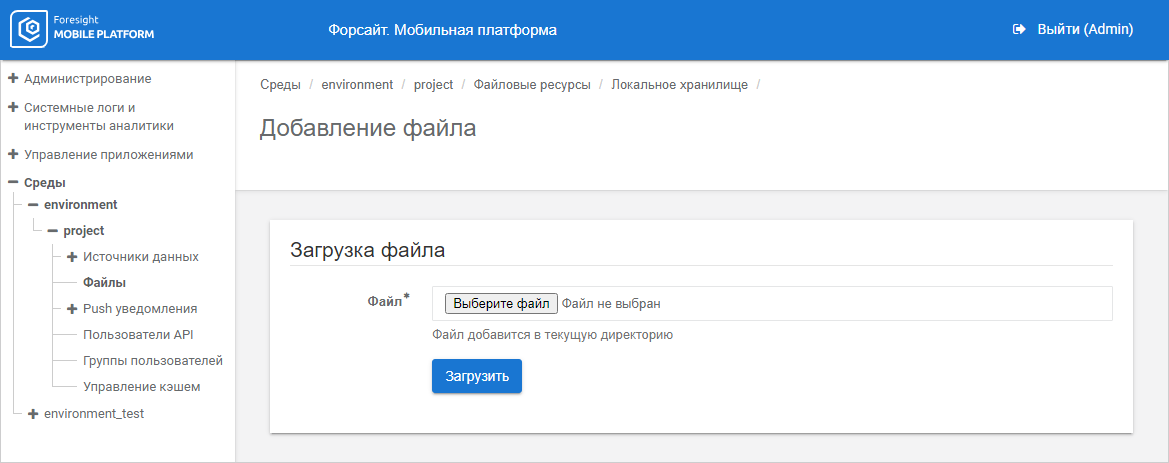This screenshot has width=1169, height=463.
Task: Expand Системные логи и инструменты аналитики
Action: 13,107
